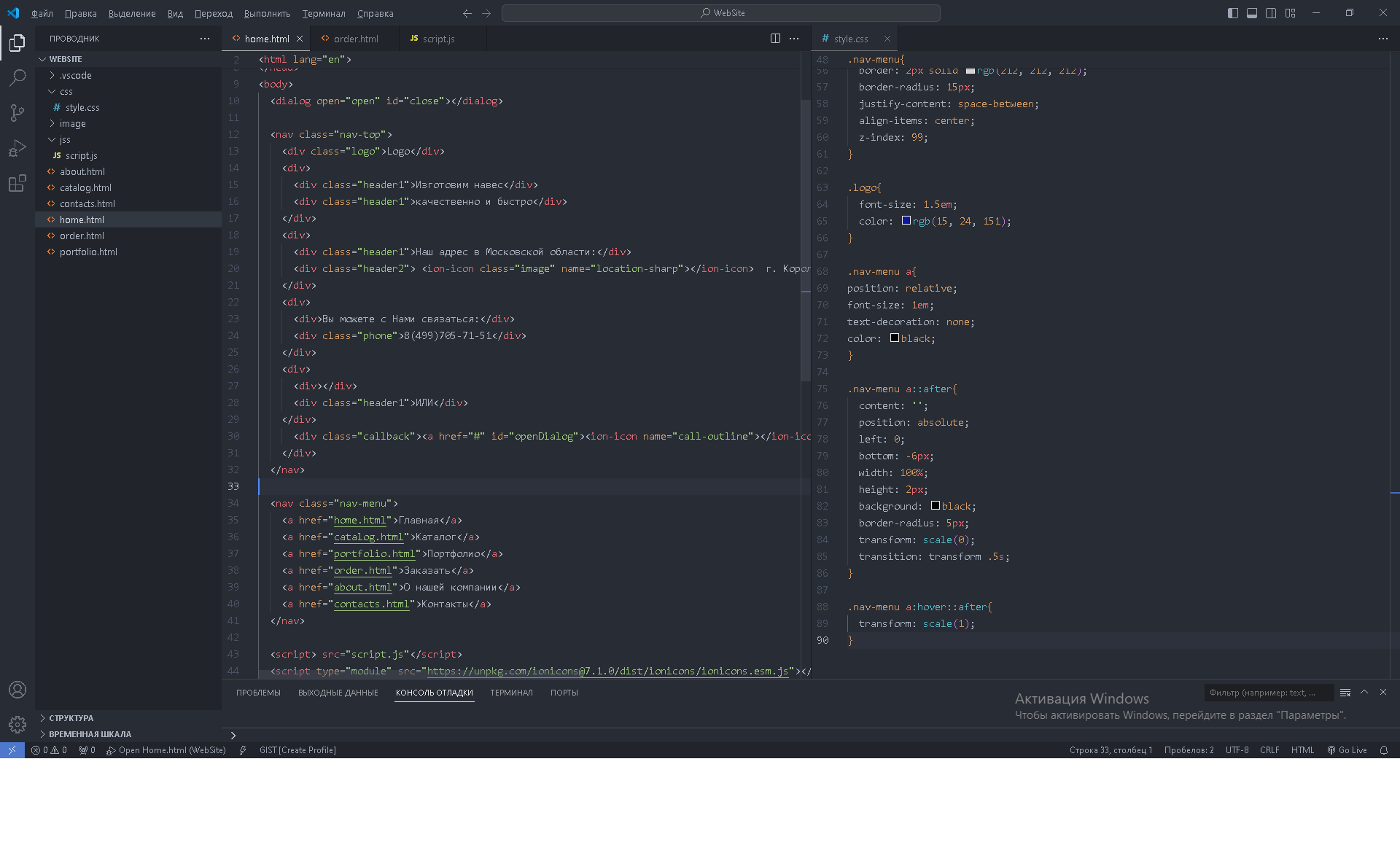Expand the .vscode folder
Image resolution: width=1400 pixels, height=845 pixels.
(x=128, y=76)
